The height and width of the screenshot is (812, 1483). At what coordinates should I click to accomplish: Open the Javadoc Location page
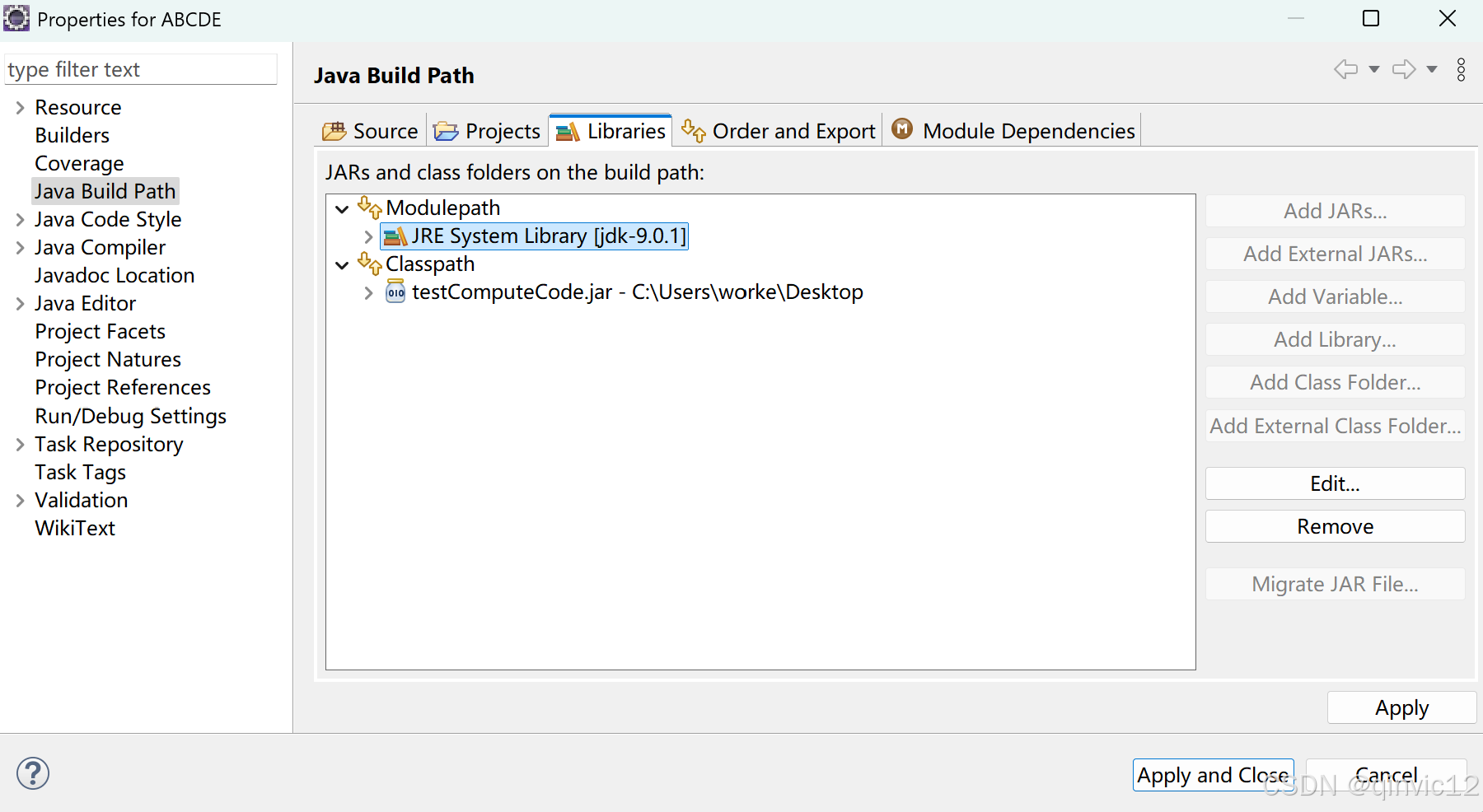coord(115,275)
